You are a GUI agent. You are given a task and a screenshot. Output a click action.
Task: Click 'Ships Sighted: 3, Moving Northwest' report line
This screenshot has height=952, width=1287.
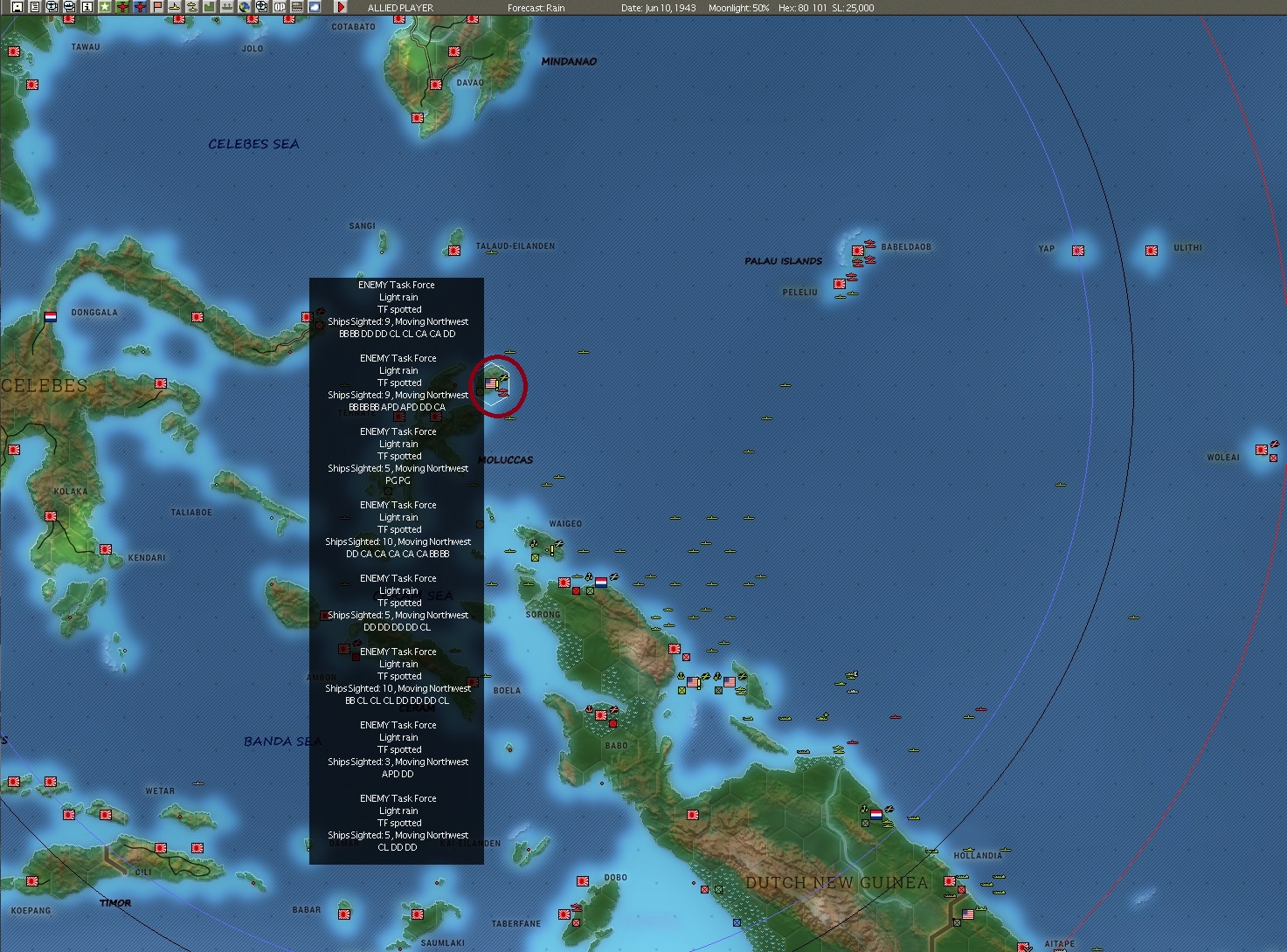[x=398, y=762]
